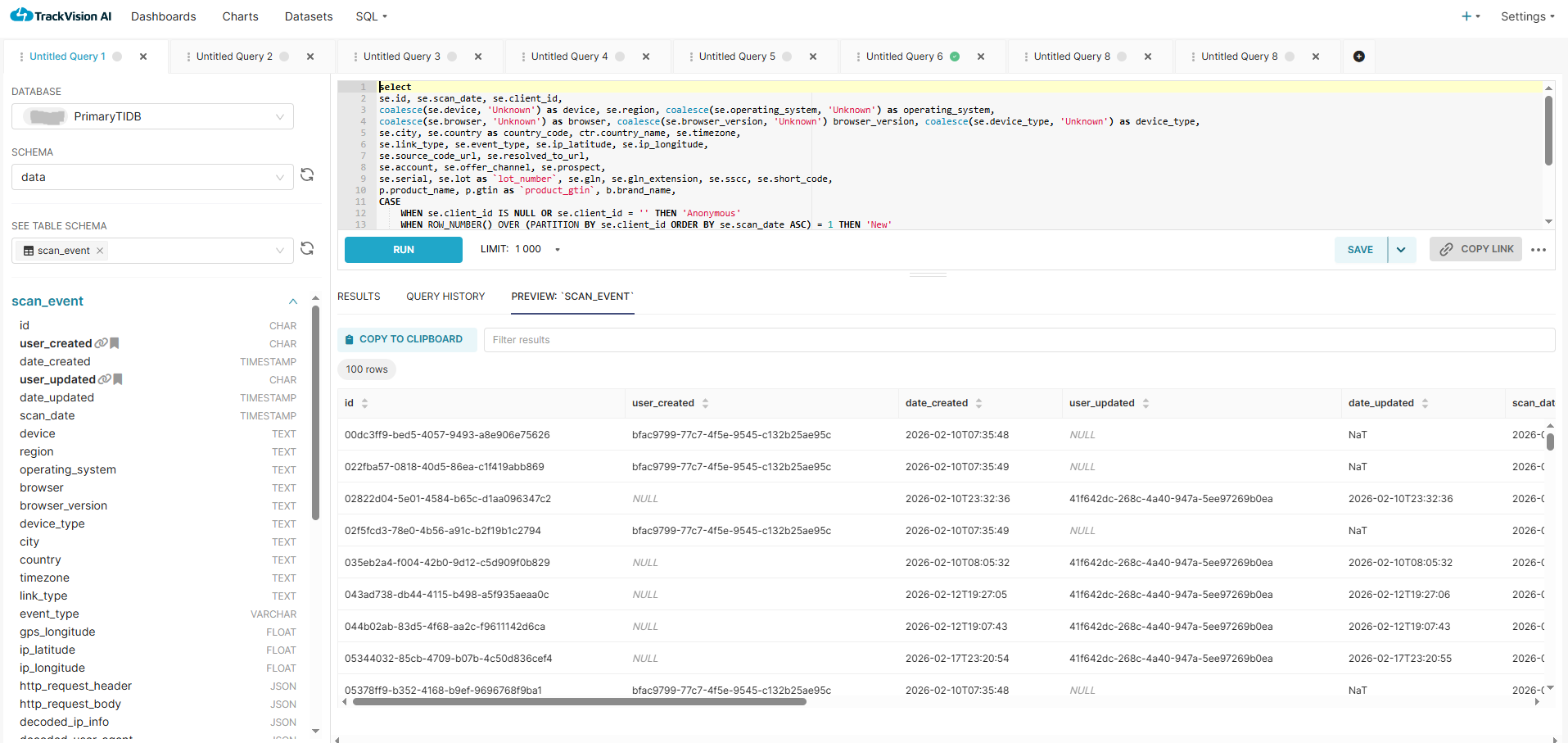This screenshot has width=1568, height=743.
Task: Open the PrimaryTIDB database dropdown
Action: coord(152,116)
